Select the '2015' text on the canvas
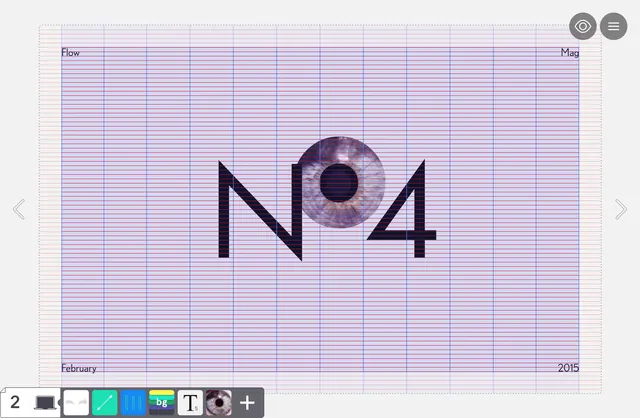The height and width of the screenshot is (418, 640). click(x=568, y=368)
